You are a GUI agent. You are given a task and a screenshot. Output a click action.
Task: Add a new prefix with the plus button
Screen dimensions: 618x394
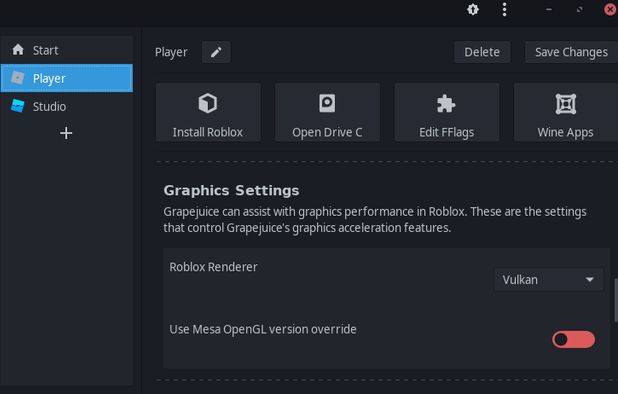pos(66,133)
